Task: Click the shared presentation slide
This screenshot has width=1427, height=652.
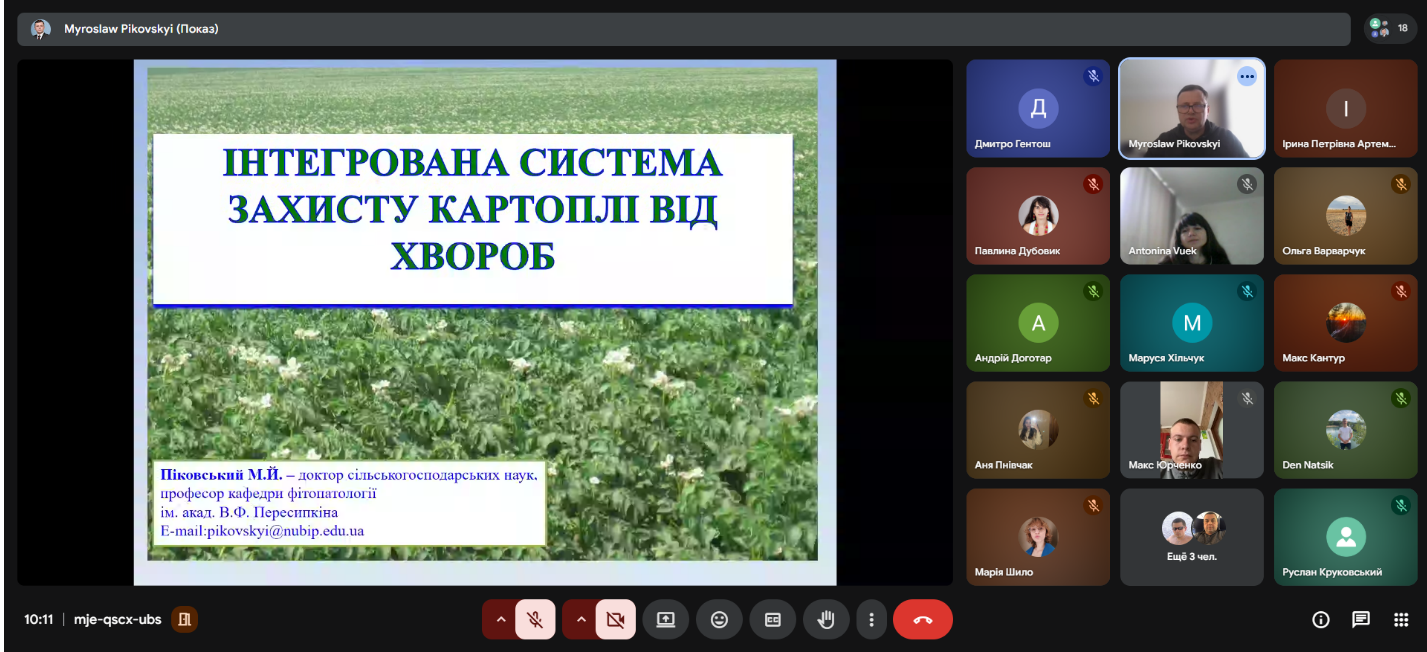Action: coord(485,322)
